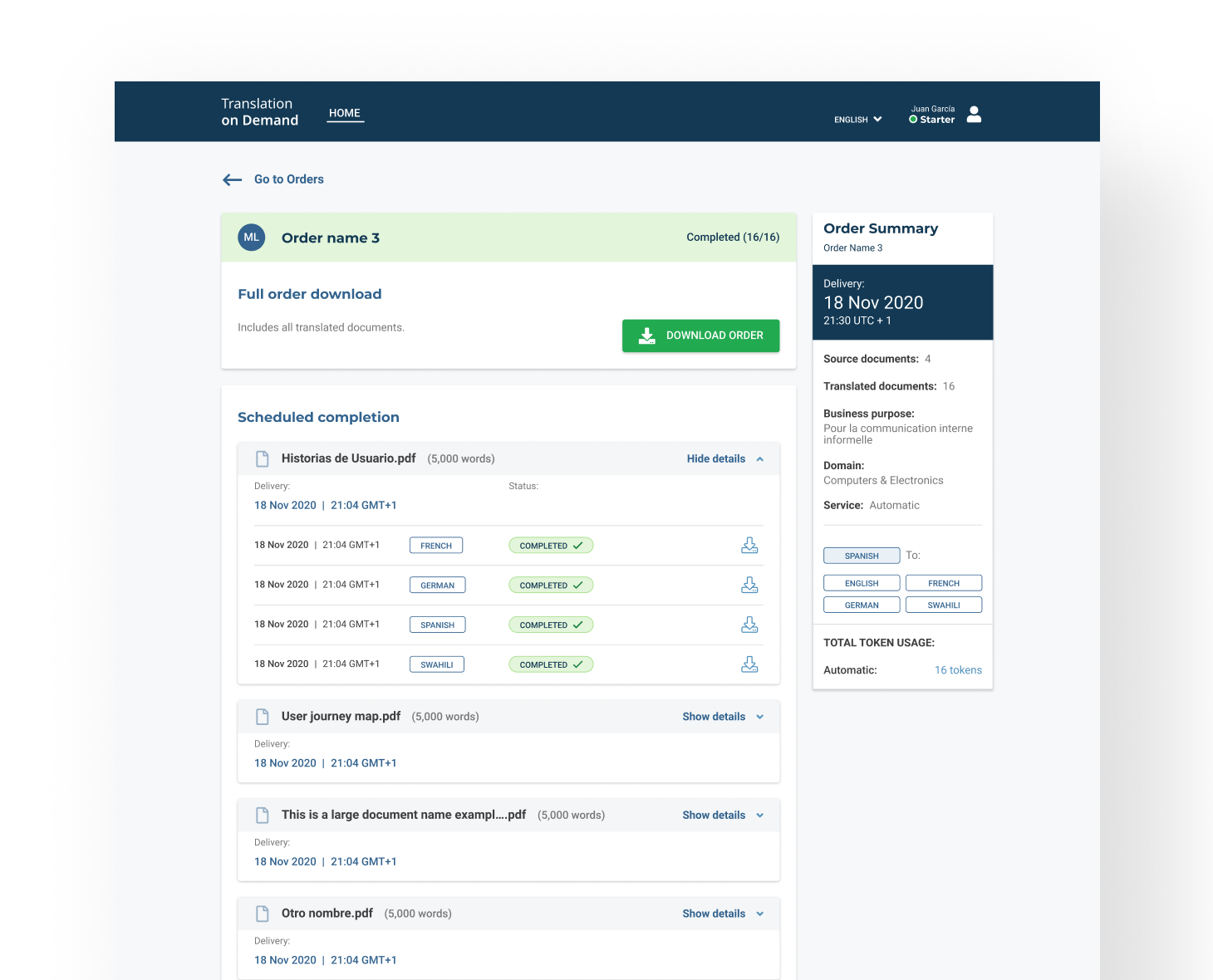Click the GERMAN language tag in document row
This screenshot has width=1213, height=980.
(x=437, y=586)
